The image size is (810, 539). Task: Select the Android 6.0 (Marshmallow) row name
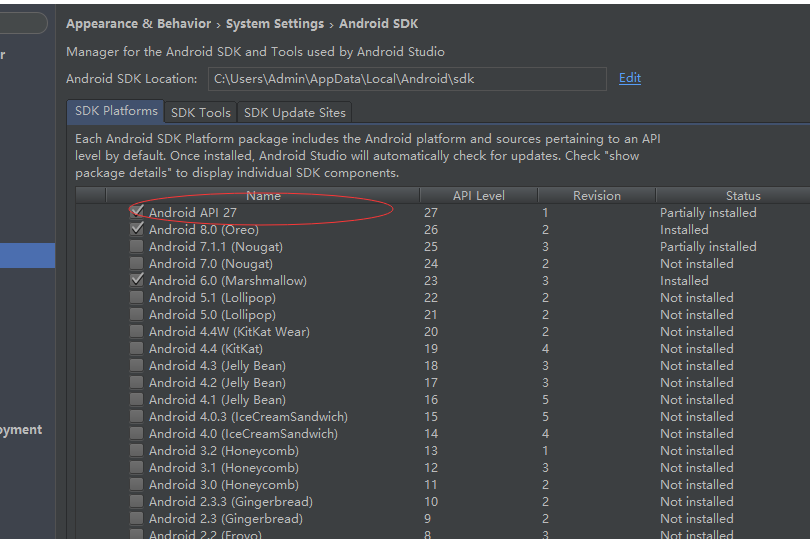[228, 281]
